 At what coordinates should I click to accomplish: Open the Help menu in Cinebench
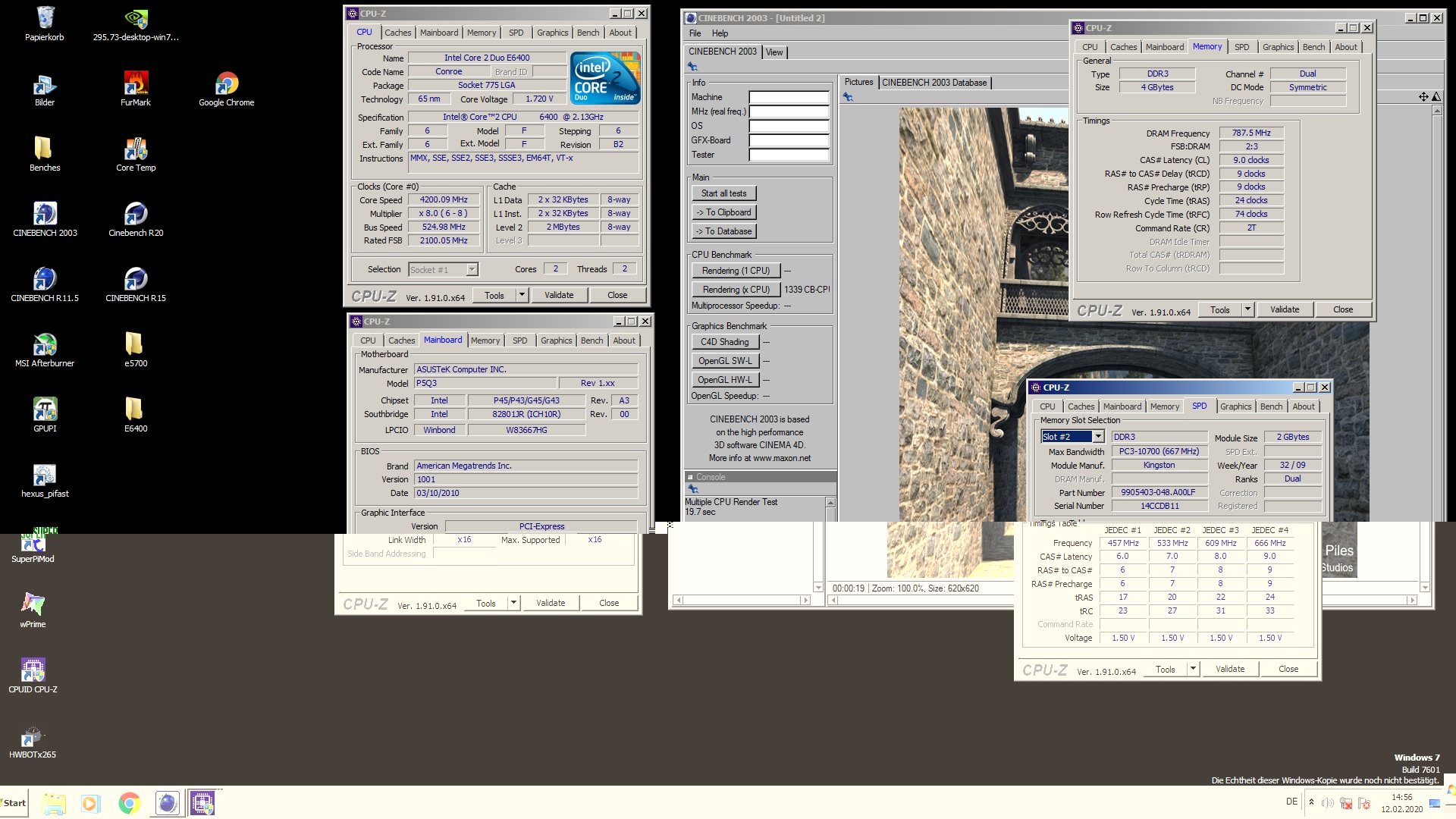(x=720, y=33)
